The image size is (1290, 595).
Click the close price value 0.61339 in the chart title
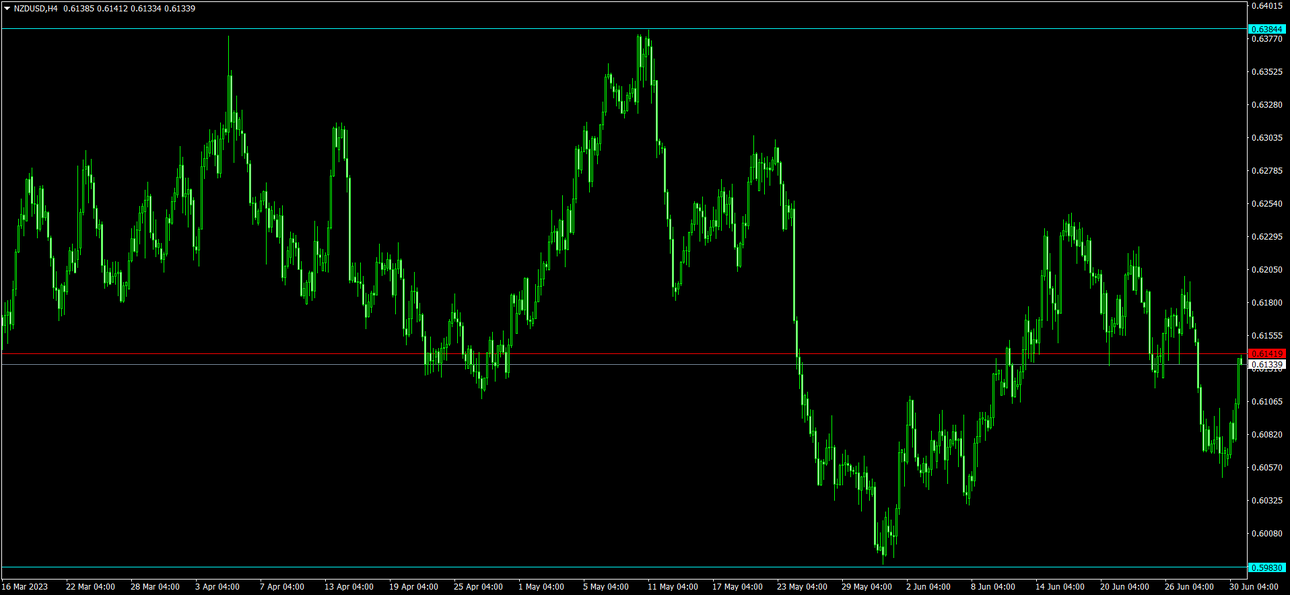[180, 8]
